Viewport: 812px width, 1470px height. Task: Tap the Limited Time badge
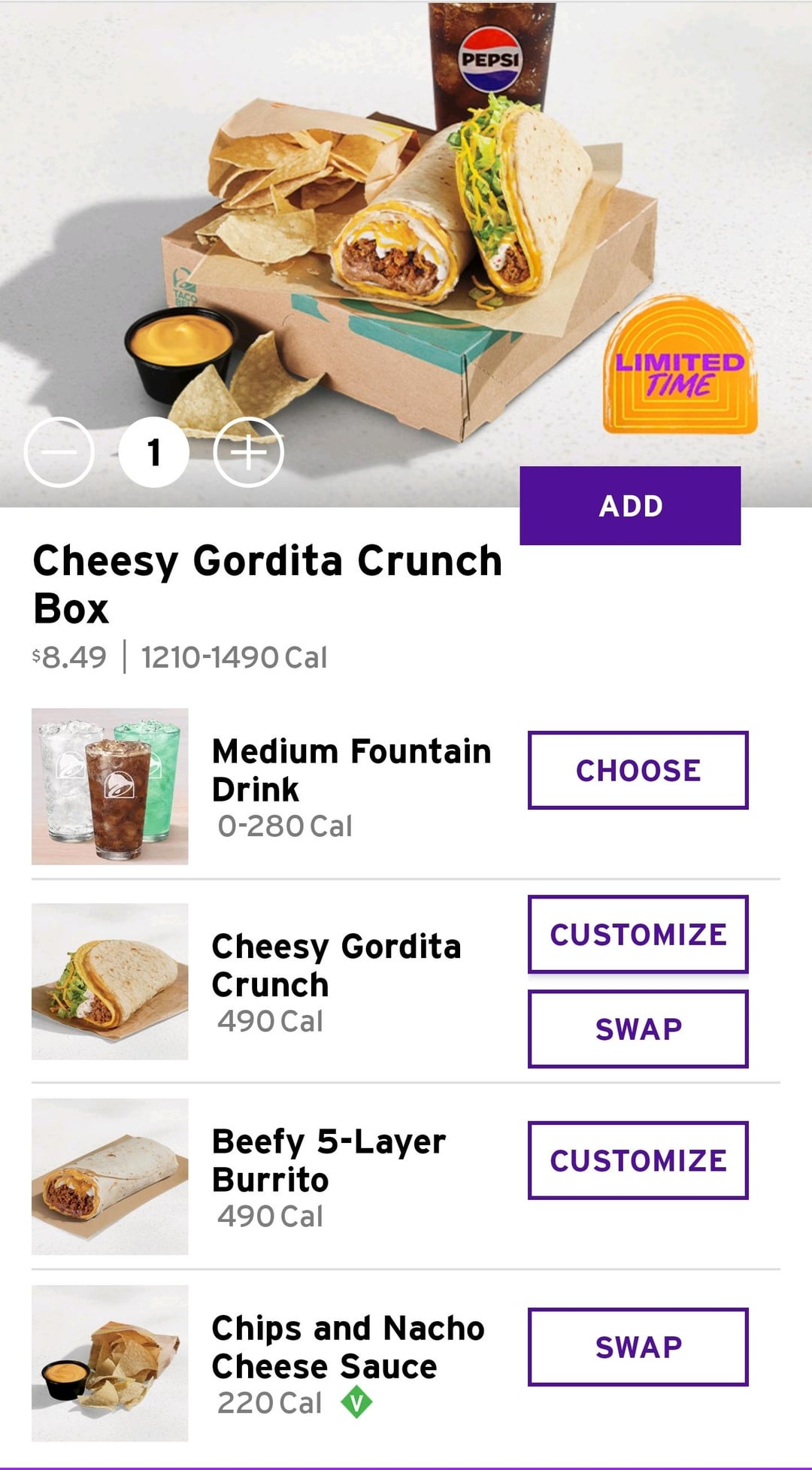(680, 367)
